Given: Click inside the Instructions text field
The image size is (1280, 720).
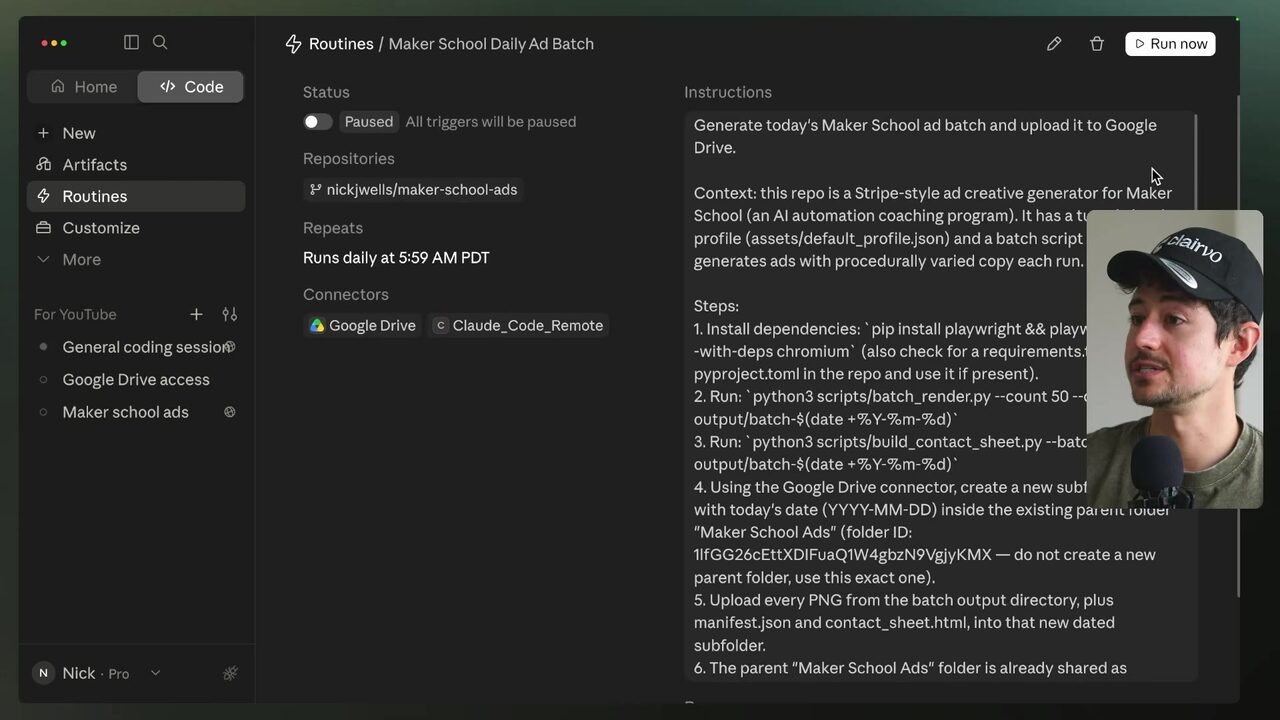Looking at the screenshot, I should pos(940,396).
